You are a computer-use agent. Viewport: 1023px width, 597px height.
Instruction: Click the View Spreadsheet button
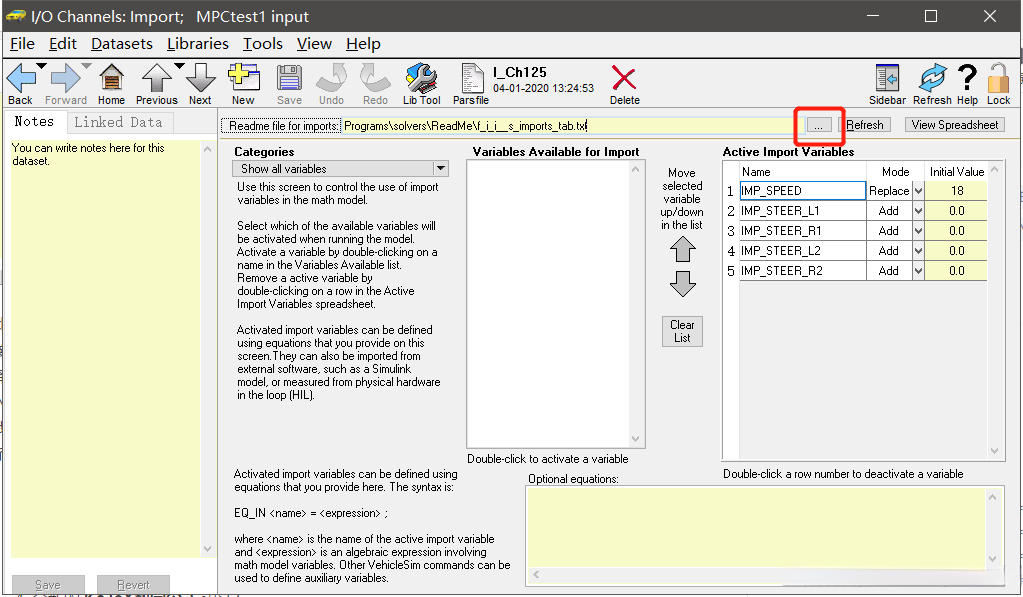point(954,125)
